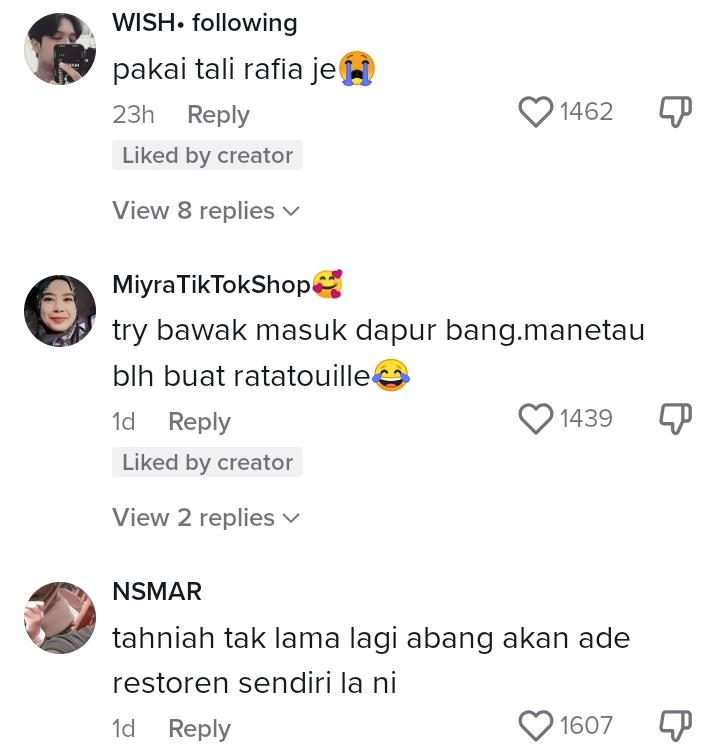
Task: Dislike WISH's tali rafia comment
Action: pyautogui.click(x=675, y=112)
